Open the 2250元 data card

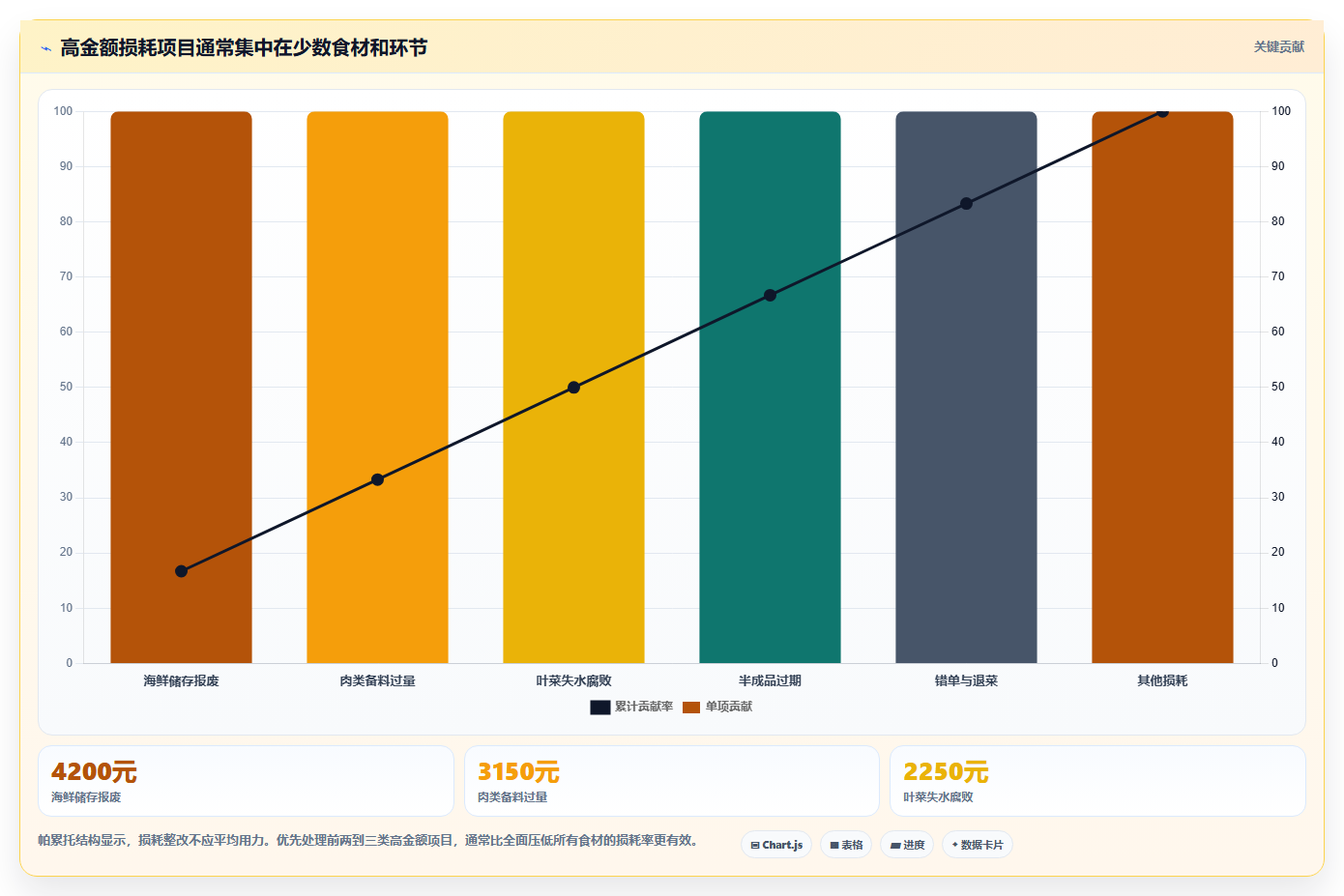[1097, 781]
